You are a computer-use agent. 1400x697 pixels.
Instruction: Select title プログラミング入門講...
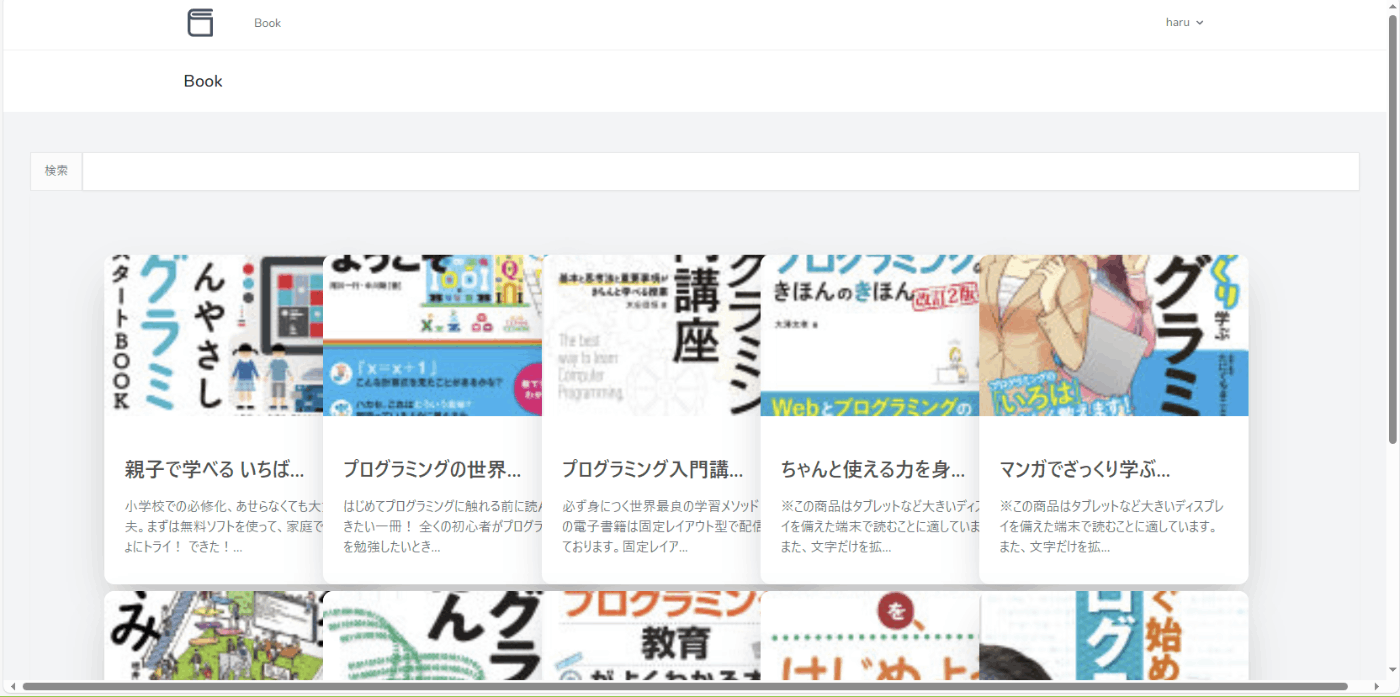point(652,469)
